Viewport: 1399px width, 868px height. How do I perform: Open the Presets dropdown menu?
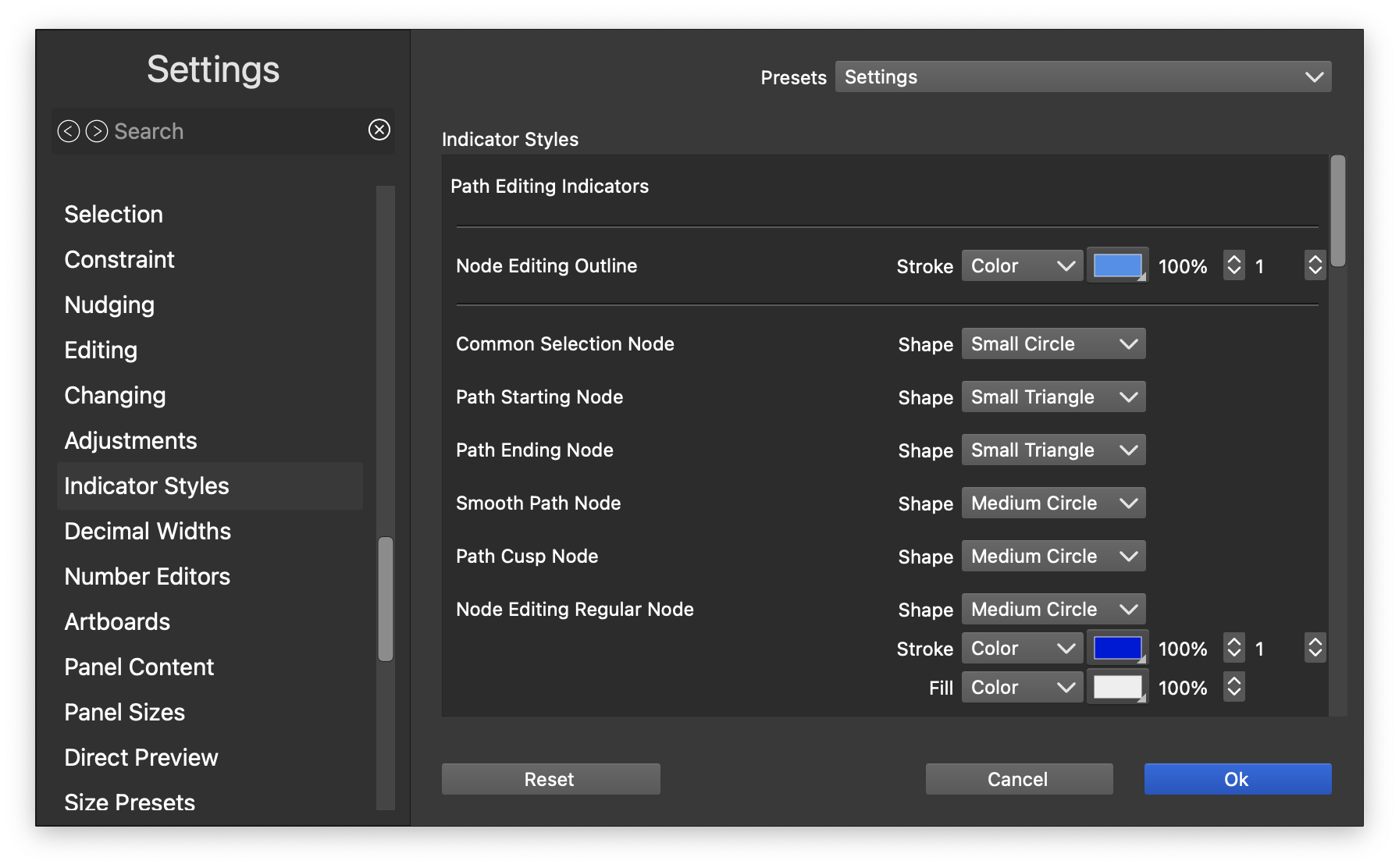1083,76
